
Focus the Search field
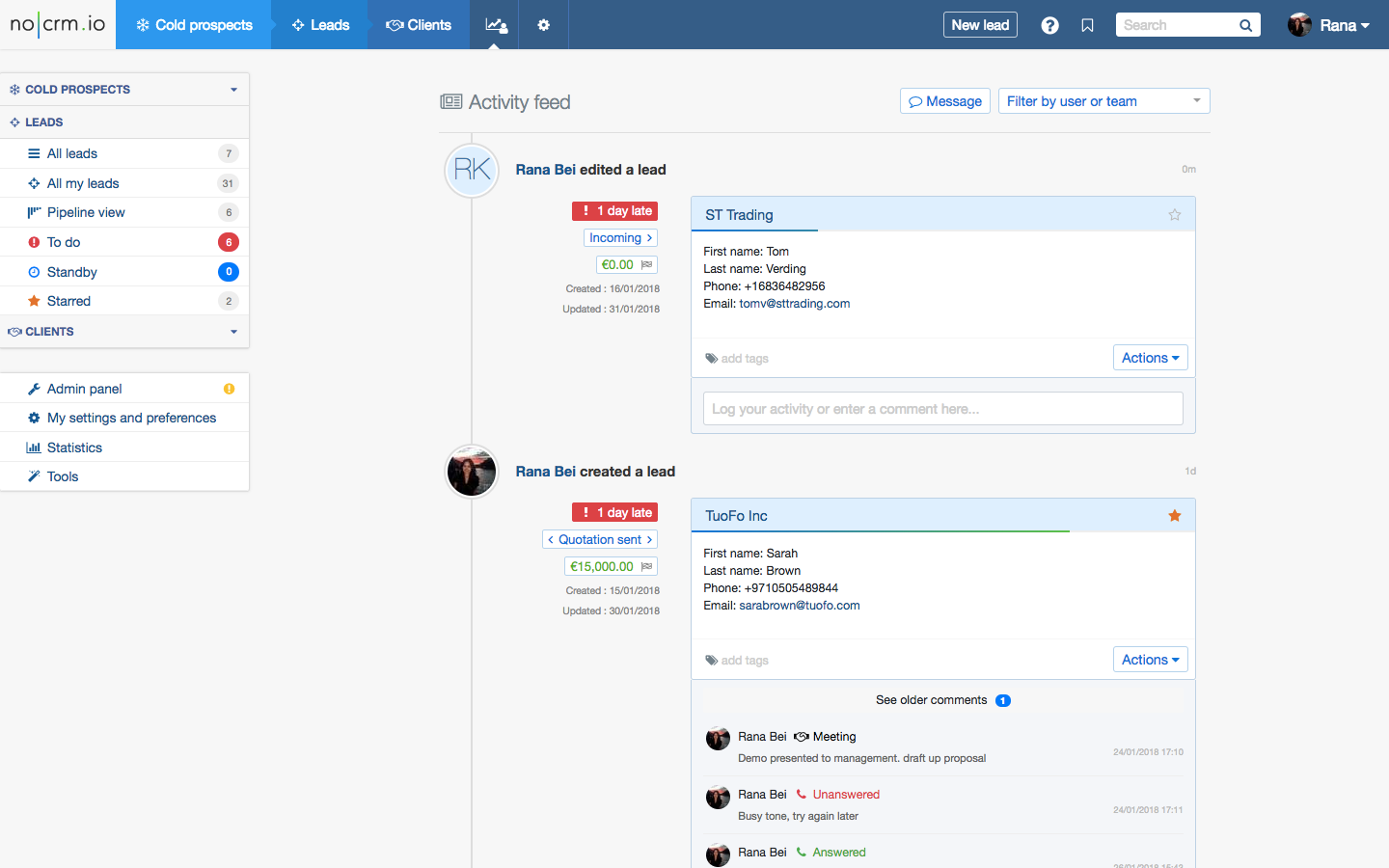coord(1175,25)
